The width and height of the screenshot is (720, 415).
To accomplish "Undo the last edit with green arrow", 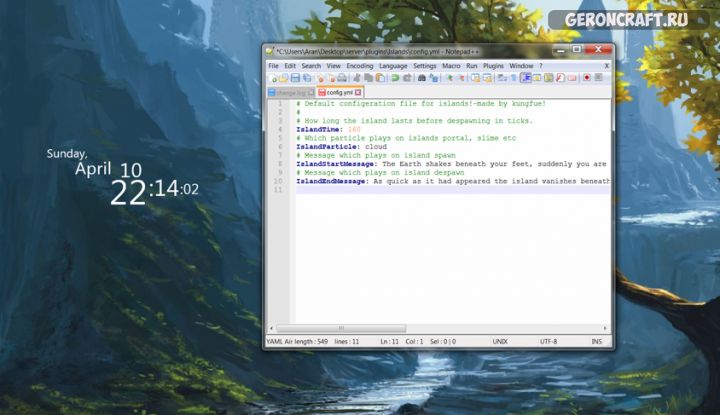I will point(395,78).
